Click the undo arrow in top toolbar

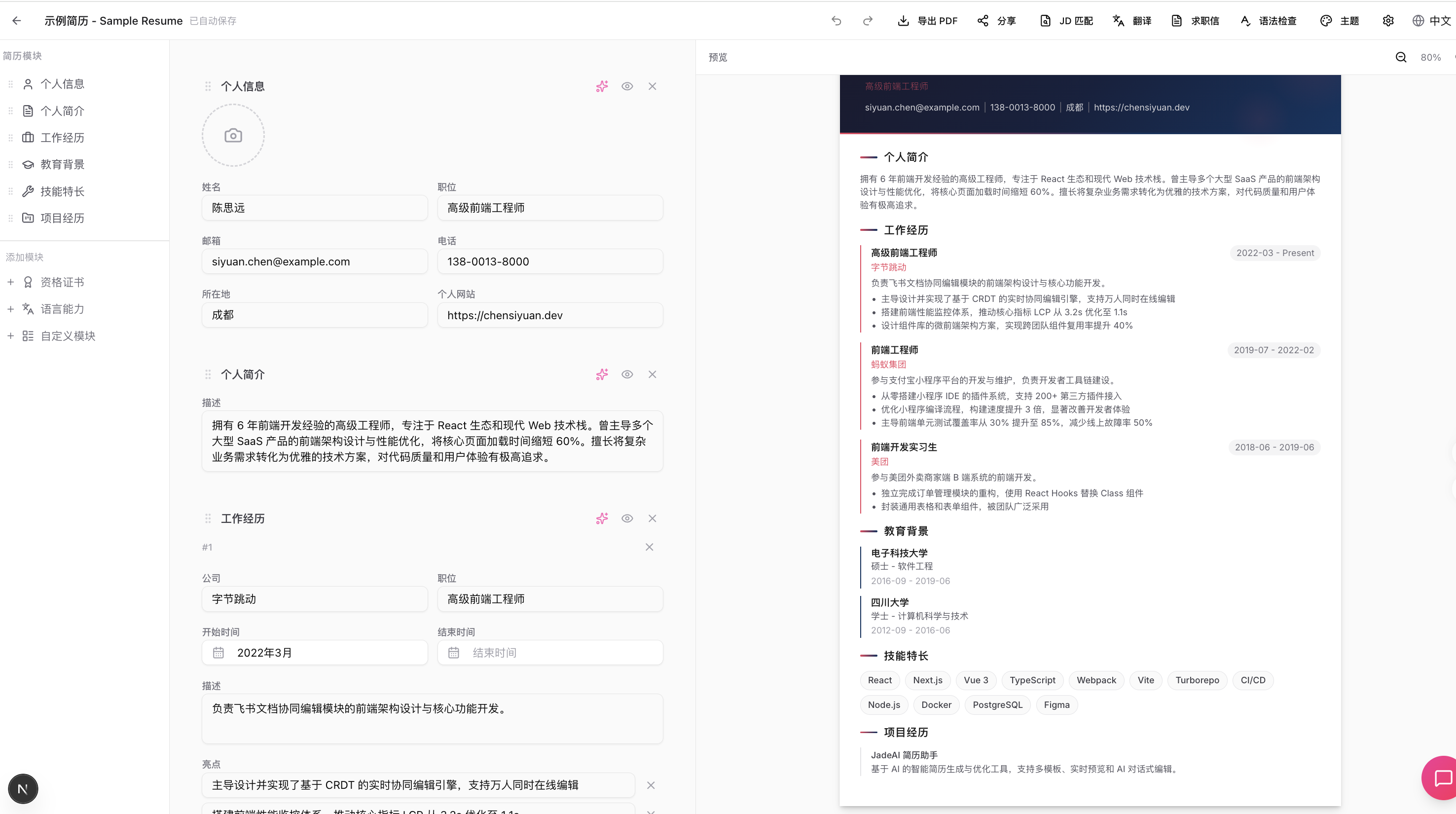point(836,20)
